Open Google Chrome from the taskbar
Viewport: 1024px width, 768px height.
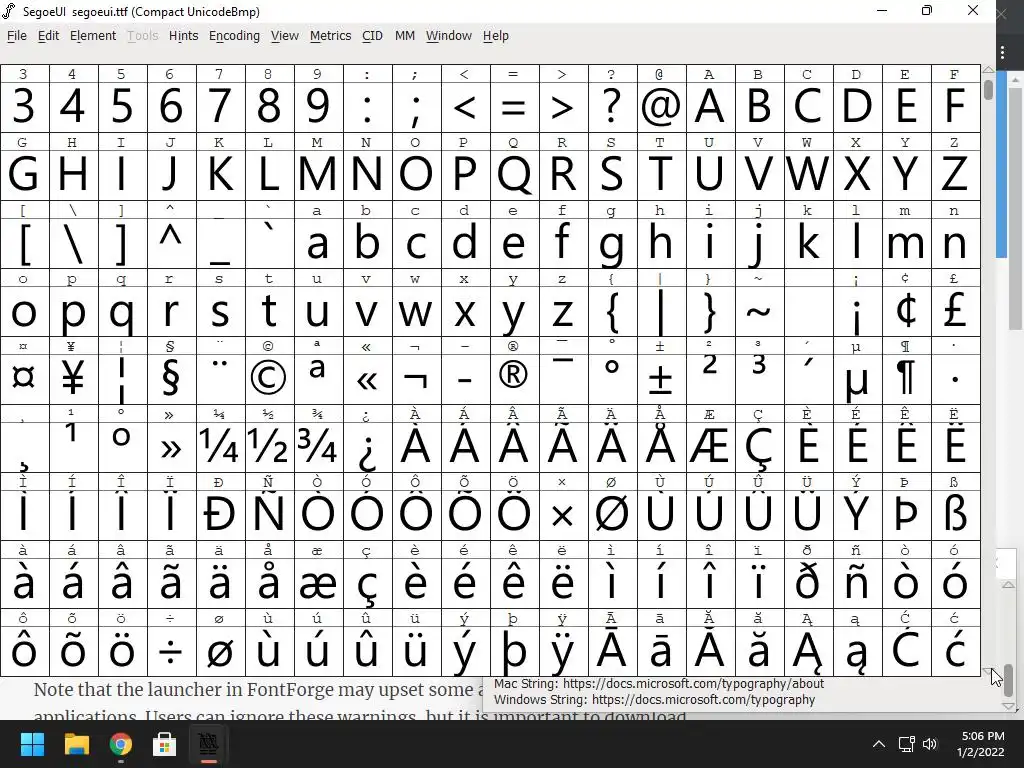[120, 744]
